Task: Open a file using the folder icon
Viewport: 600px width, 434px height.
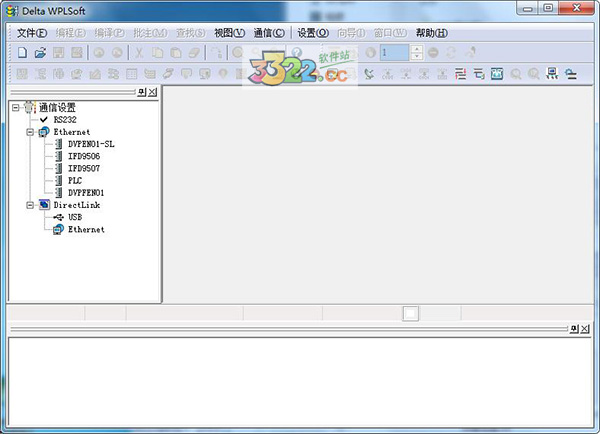Action: pos(40,52)
